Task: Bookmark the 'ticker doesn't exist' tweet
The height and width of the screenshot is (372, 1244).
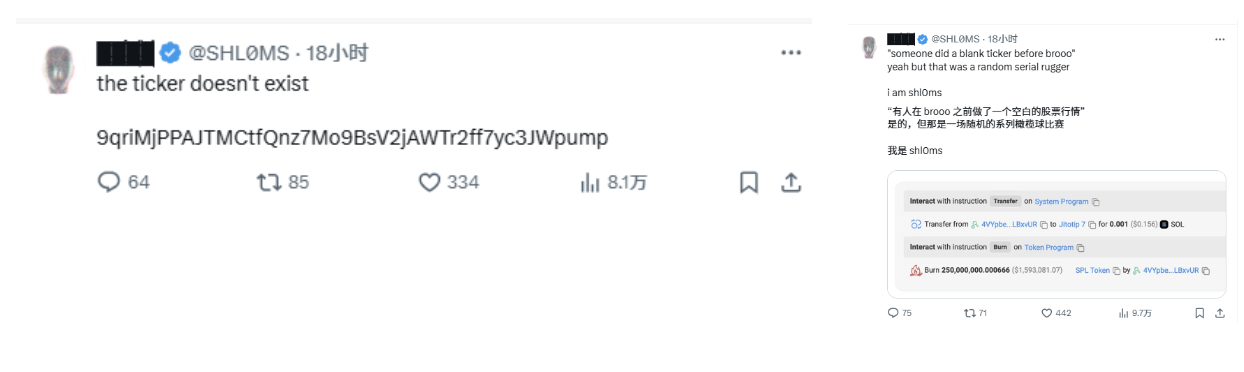Action: pos(748,182)
